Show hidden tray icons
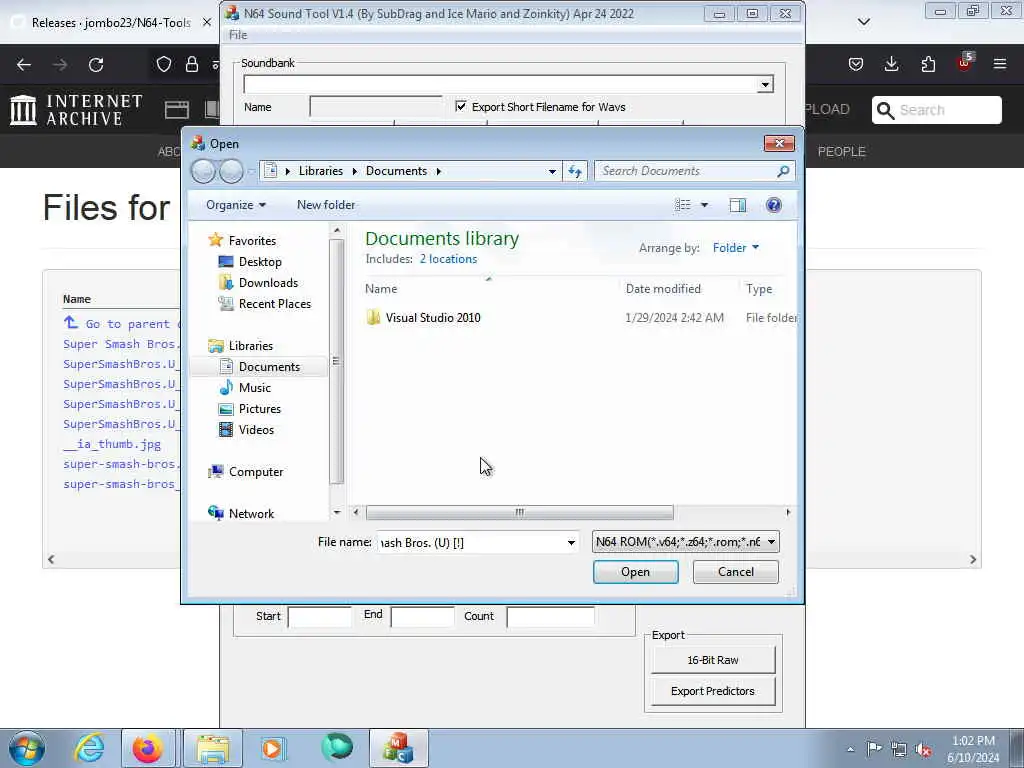 coord(850,749)
